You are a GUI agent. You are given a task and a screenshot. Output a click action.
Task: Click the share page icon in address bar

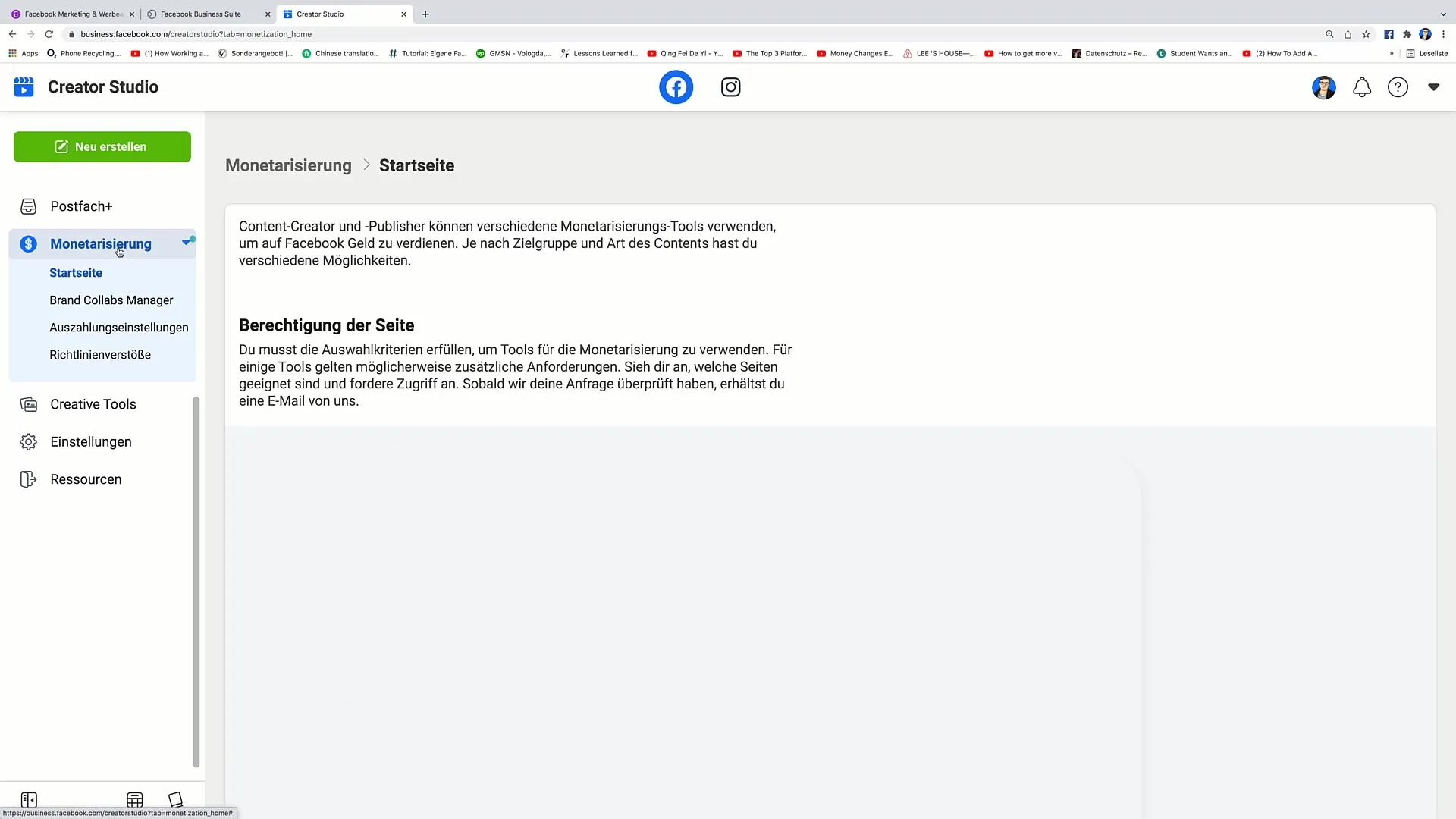tap(1348, 34)
